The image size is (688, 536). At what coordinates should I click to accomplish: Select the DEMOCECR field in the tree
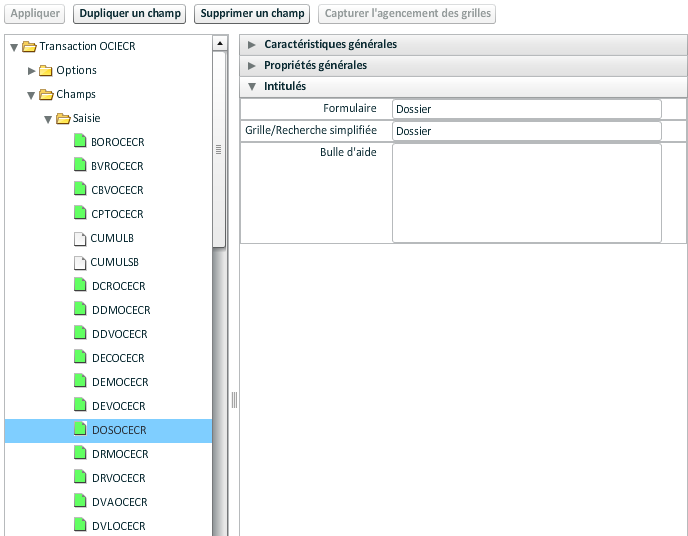click(x=119, y=382)
